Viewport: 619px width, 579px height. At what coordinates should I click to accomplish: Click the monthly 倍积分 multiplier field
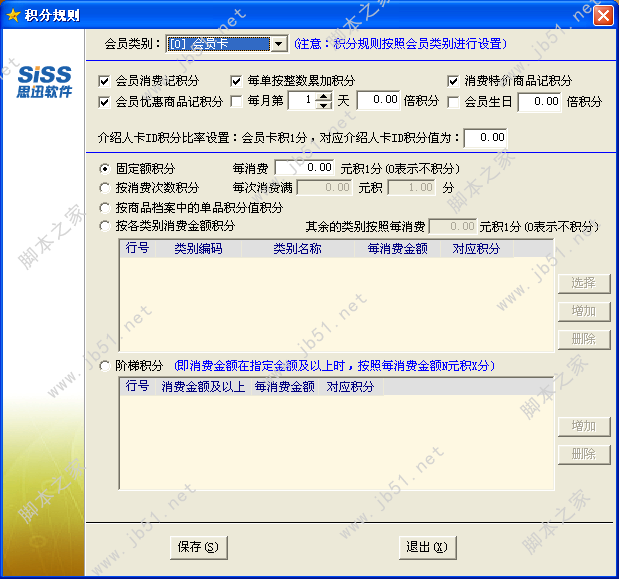[378, 100]
